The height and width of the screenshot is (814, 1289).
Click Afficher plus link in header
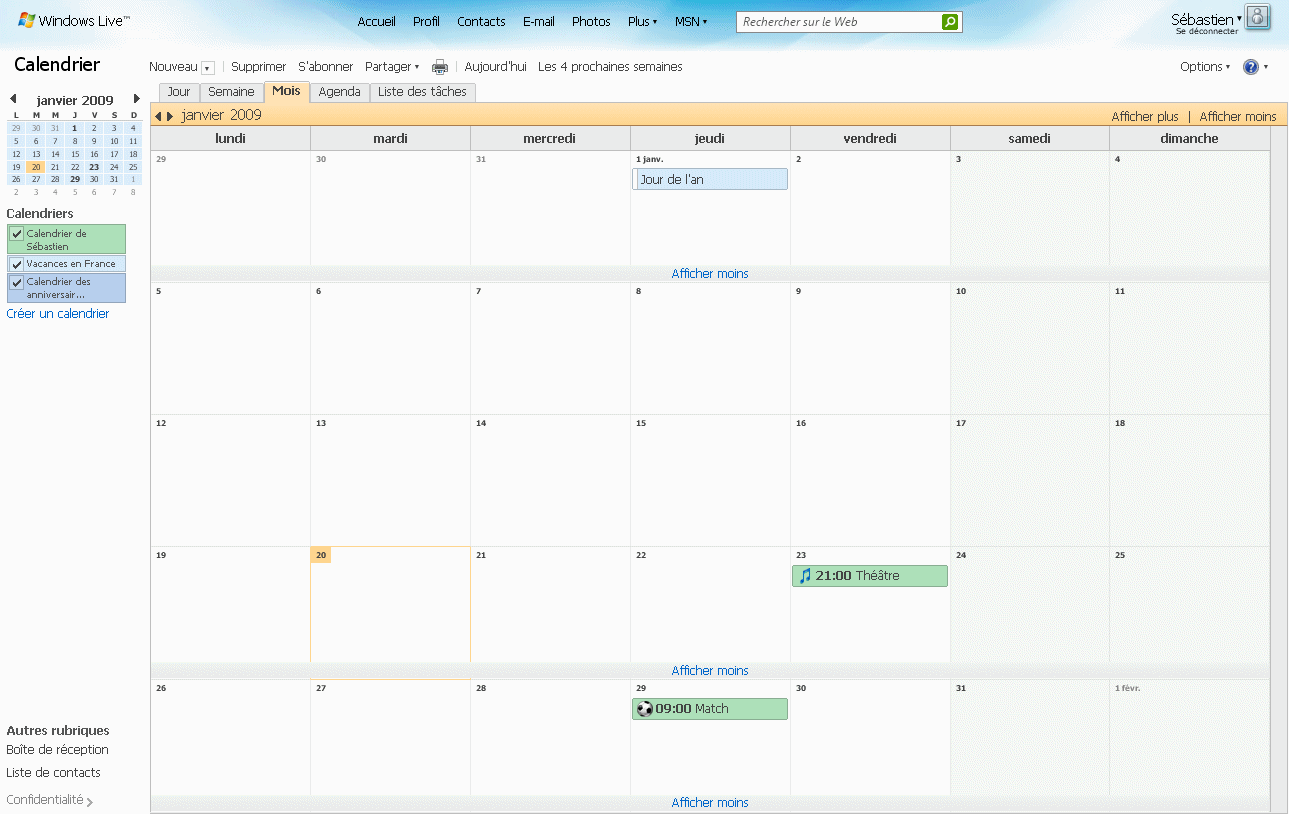point(1145,117)
